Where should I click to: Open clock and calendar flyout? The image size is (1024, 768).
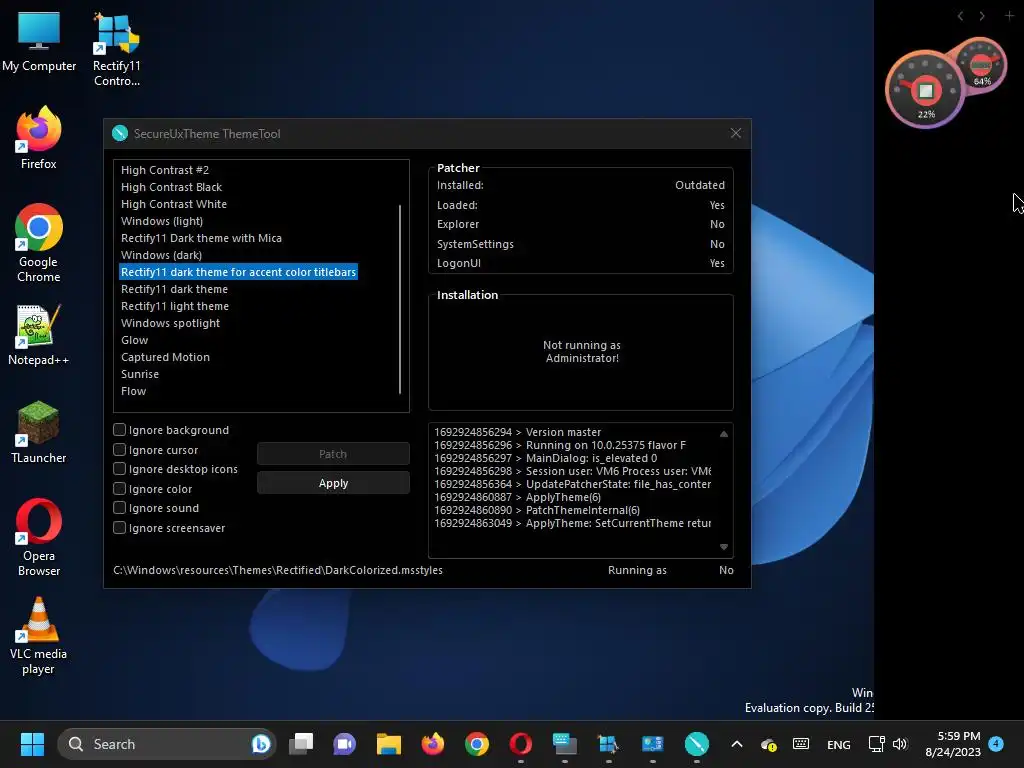(x=953, y=744)
